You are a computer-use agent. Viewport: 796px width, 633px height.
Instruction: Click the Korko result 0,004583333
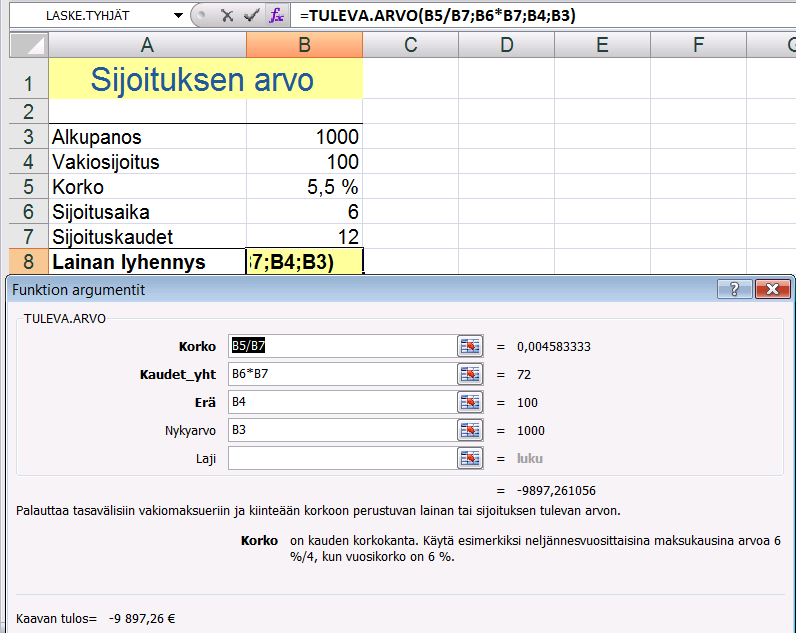(553, 346)
